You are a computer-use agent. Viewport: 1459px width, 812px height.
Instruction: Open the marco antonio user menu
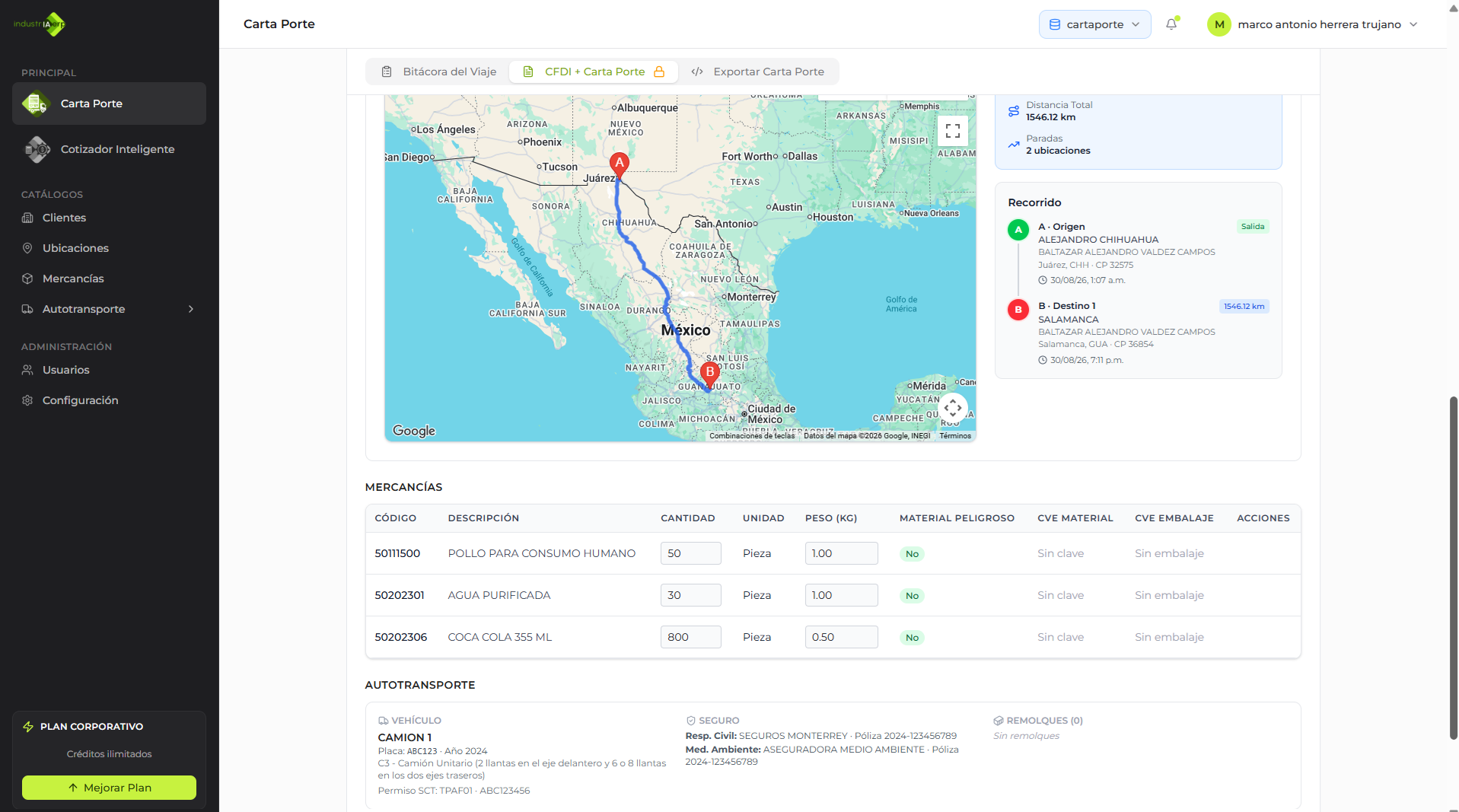coord(1312,24)
